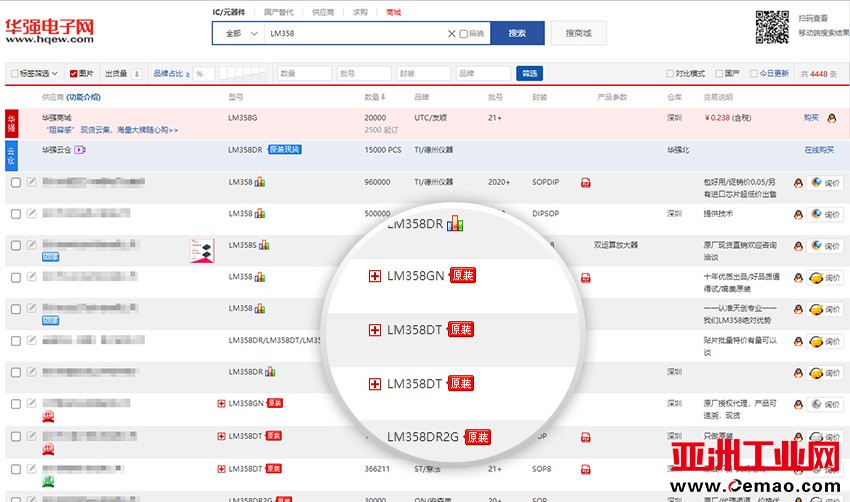This screenshot has height=502, width=850.
Task: Focus the 数量 filter field
Action: coord(305,73)
